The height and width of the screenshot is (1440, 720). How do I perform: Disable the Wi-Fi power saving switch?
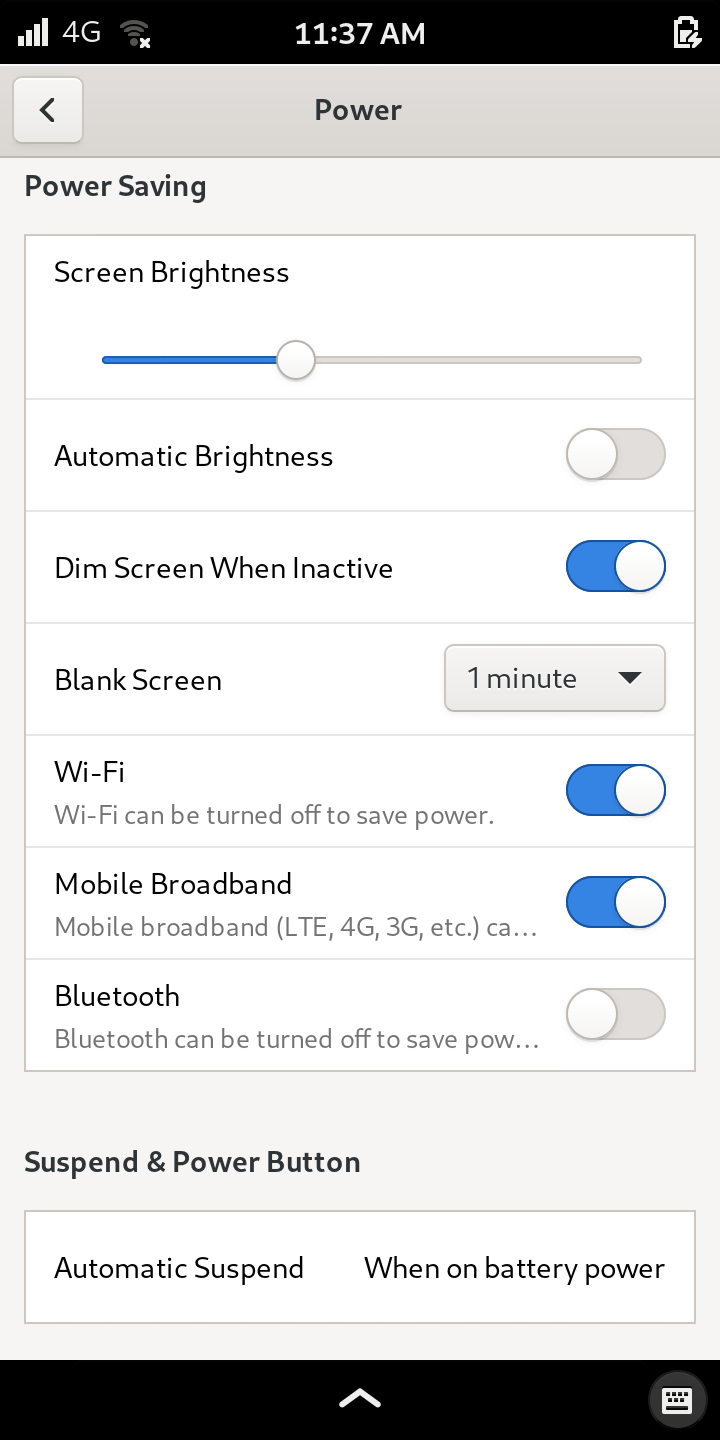tap(615, 791)
